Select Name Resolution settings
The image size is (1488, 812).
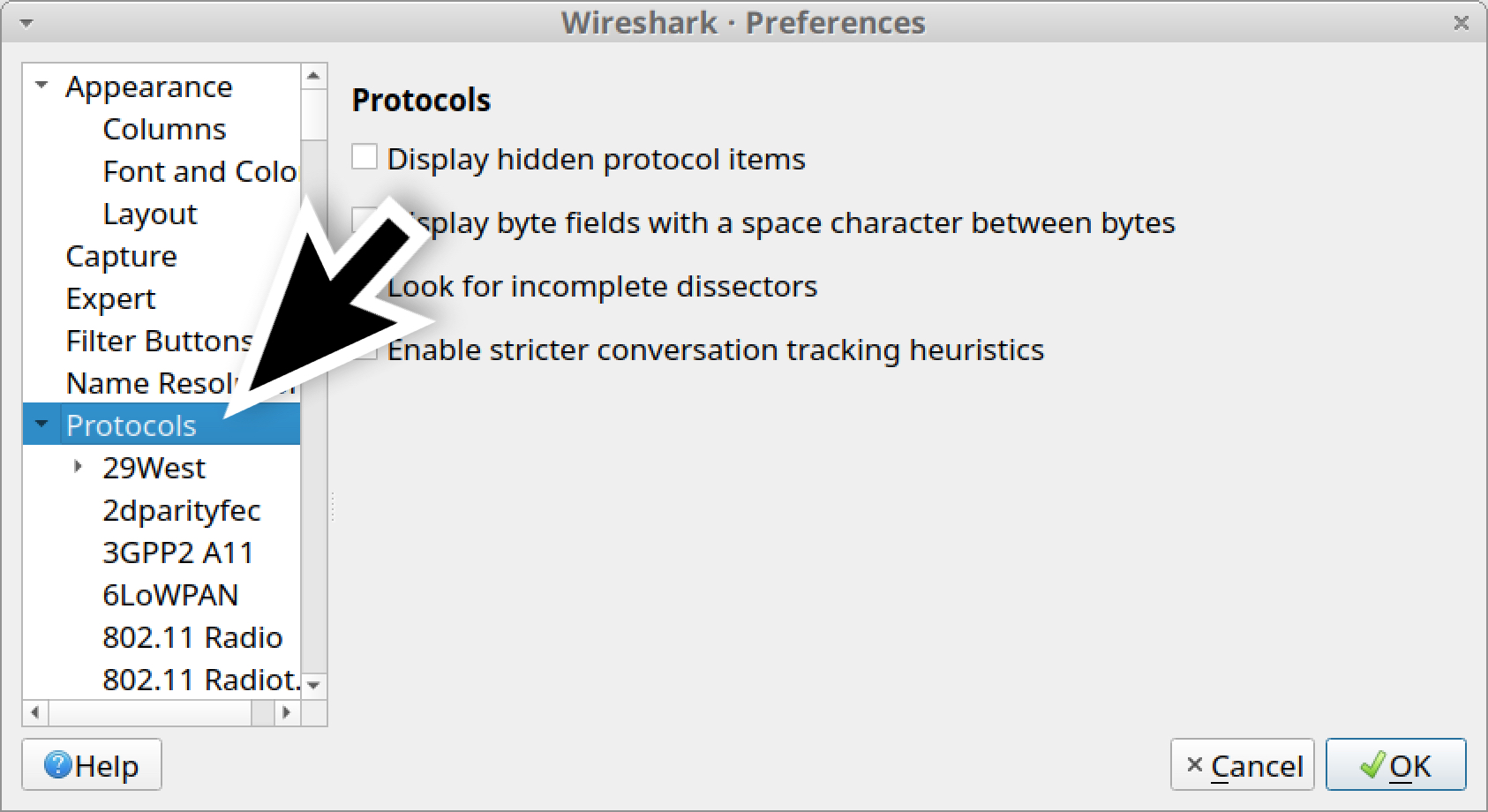(161, 383)
